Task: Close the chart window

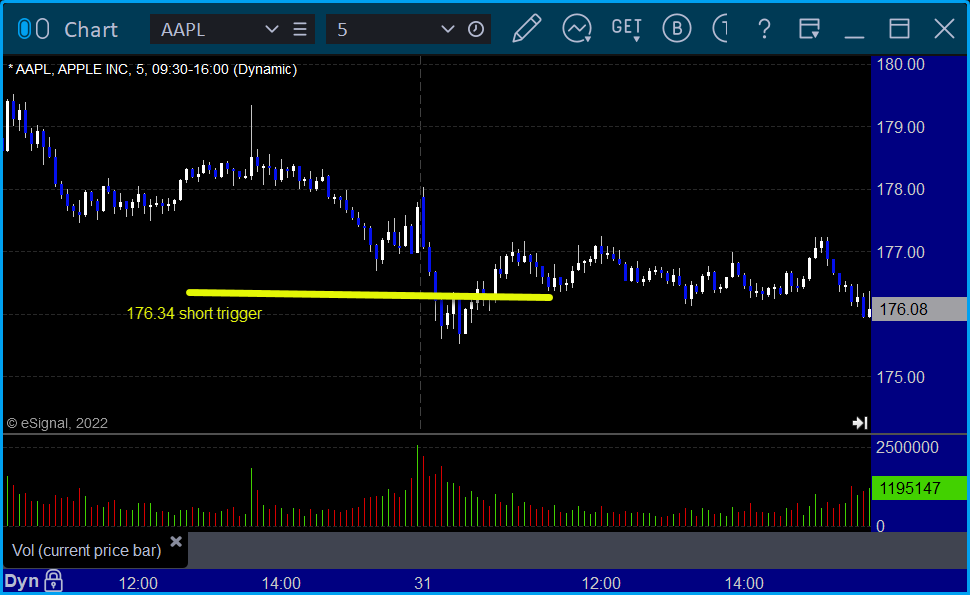Action: click(944, 29)
